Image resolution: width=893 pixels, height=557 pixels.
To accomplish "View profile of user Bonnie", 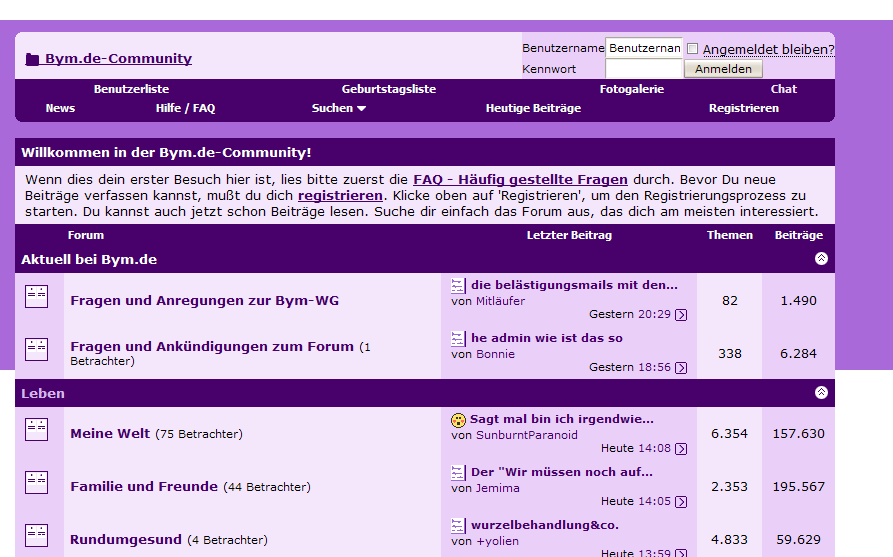I will [495, 354].
